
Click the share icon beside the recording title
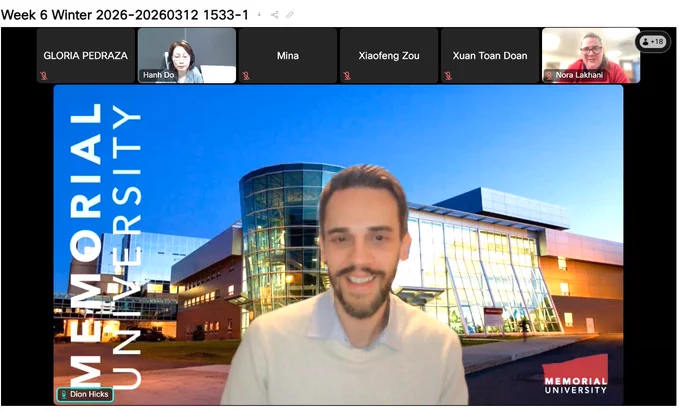point(275,15)
